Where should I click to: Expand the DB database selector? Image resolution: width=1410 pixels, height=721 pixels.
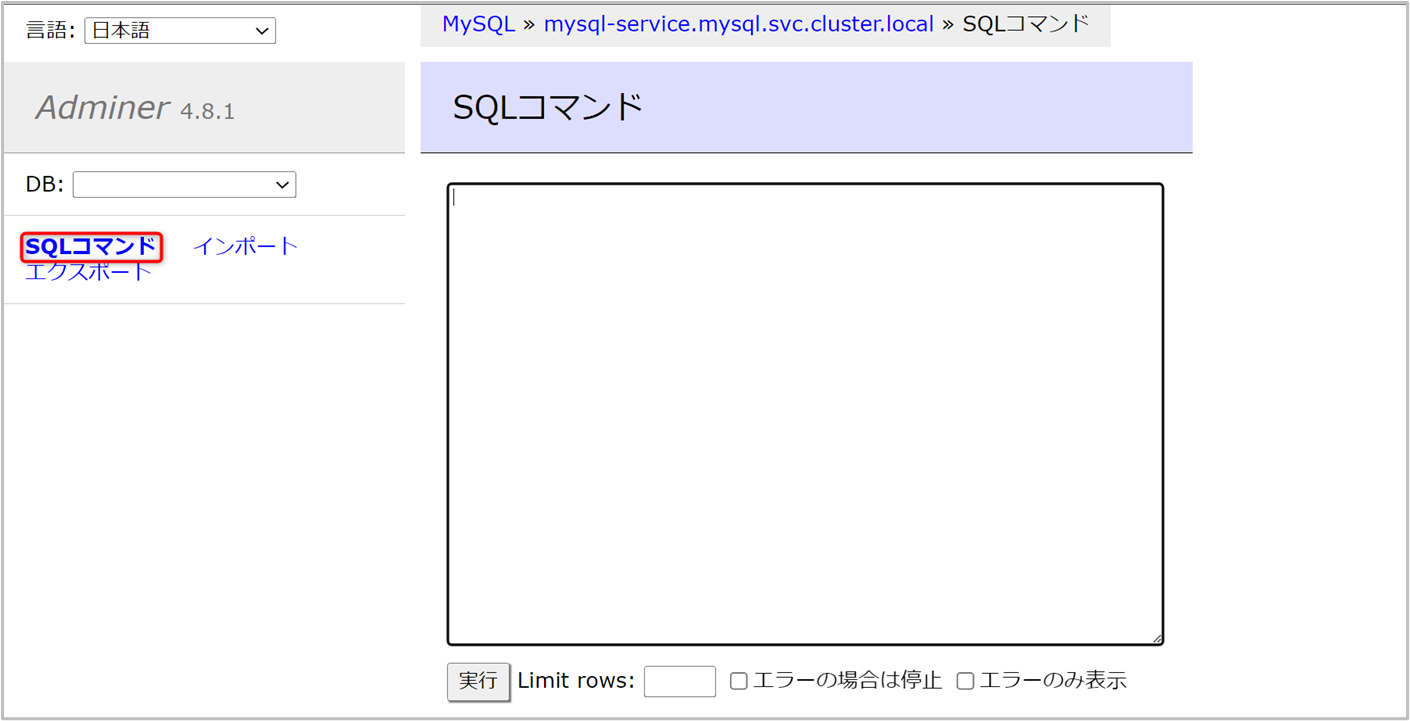184,185
